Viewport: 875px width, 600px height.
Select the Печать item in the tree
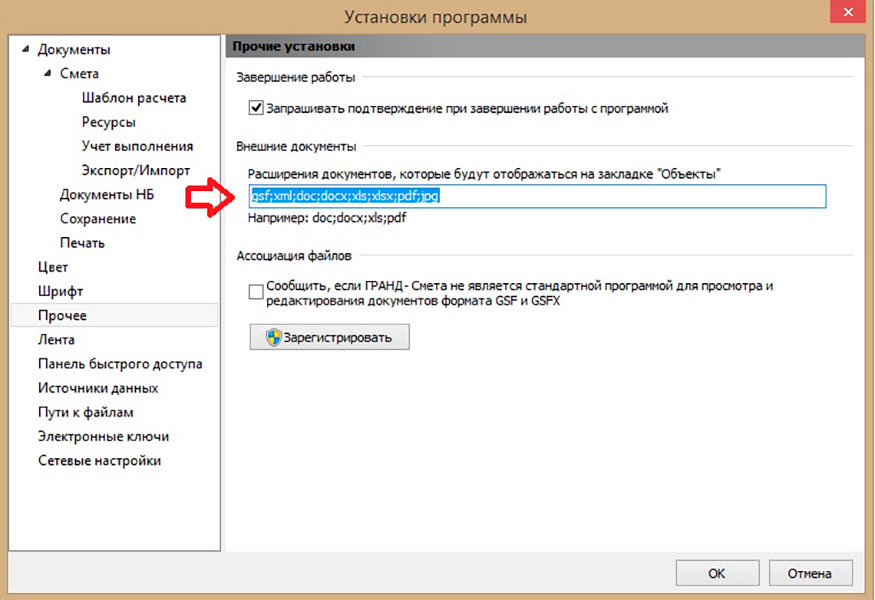(x=82, y=242)
